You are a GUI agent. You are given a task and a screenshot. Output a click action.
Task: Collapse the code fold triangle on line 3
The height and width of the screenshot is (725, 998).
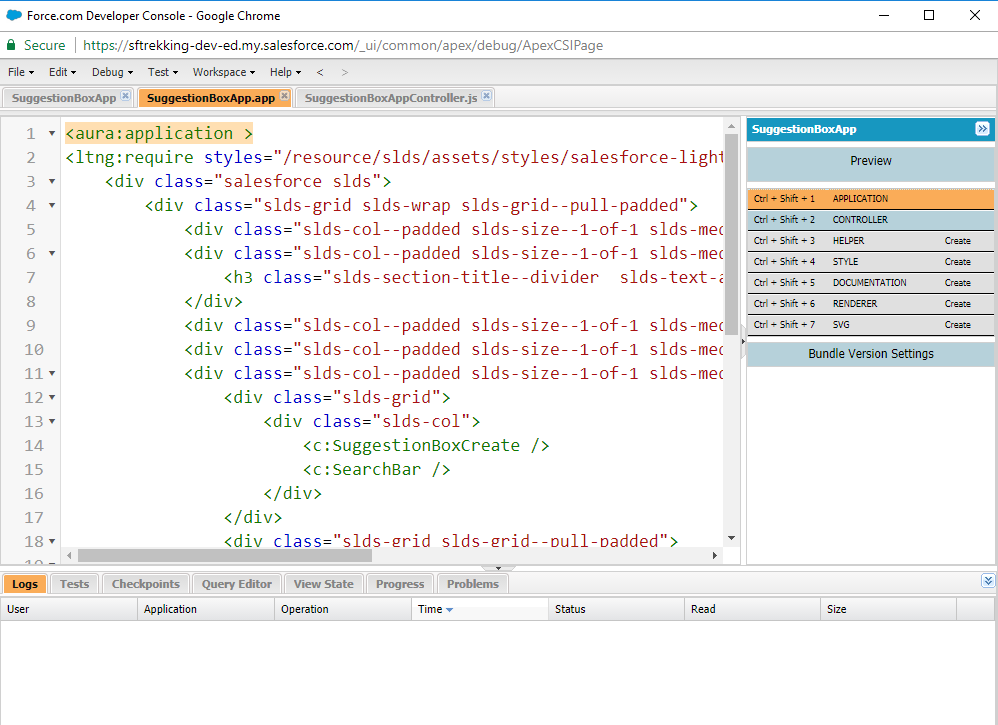click(51, 181)
